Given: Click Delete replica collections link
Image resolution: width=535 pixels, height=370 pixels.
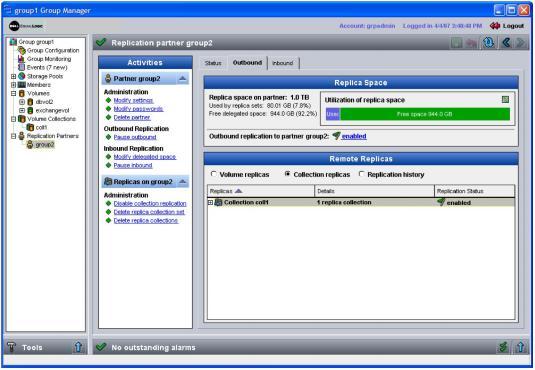Looking at the screenshot, I should click(x=146, y=221).
